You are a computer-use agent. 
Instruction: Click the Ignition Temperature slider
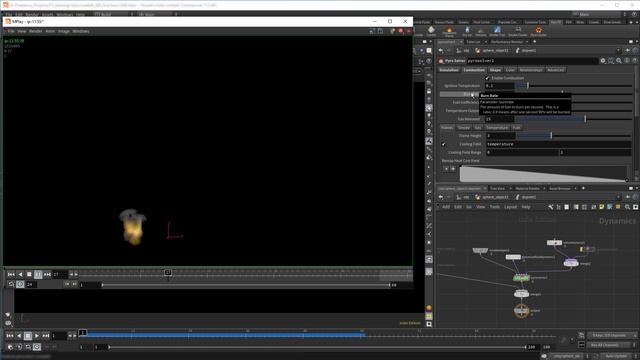tap(573, 86)
